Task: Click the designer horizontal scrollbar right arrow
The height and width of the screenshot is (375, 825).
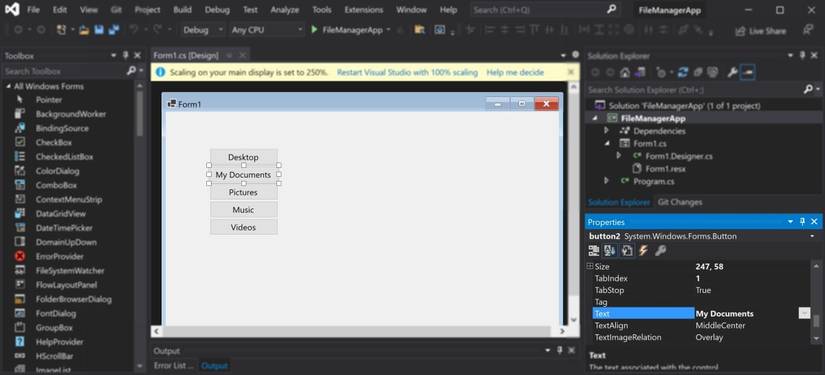Action: pyautogui.click(x=562, y=331)
